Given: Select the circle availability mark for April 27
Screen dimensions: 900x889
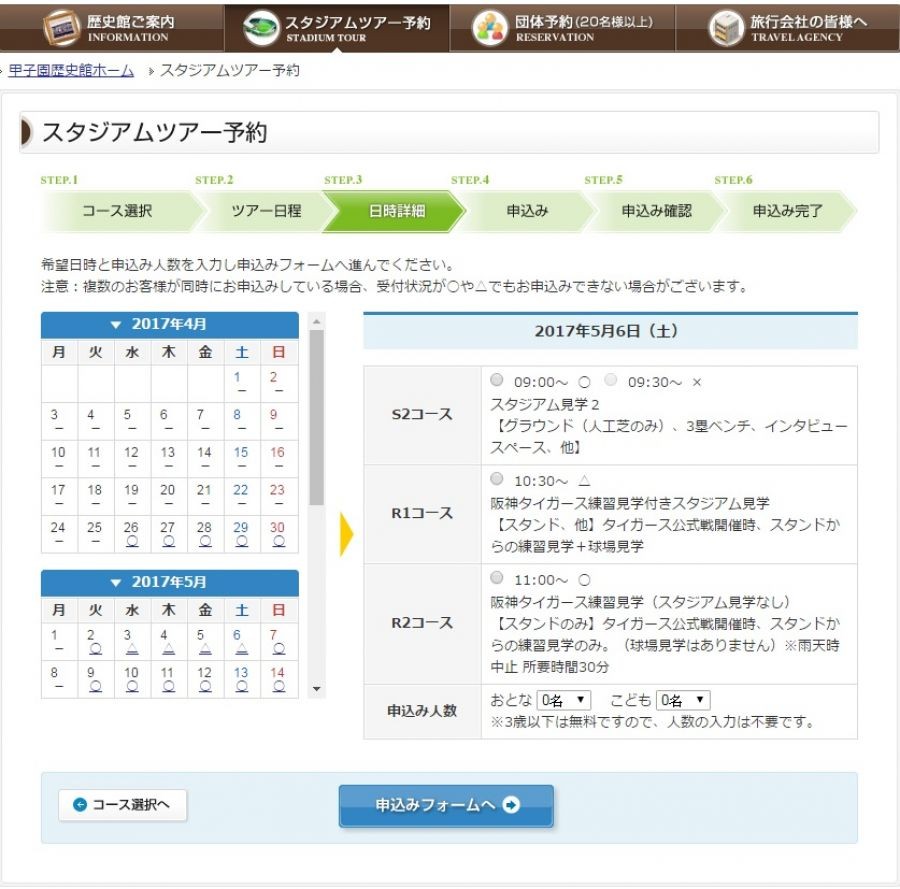Looking at the screenshot, I should pyautogui.click(x=169, y=541).
